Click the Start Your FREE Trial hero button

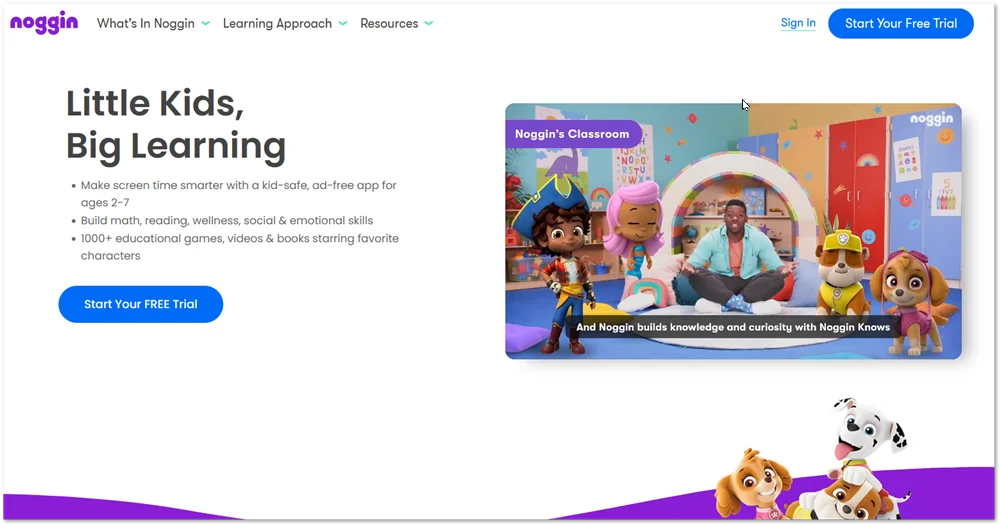pyautogui.click(x=141, y=304)
